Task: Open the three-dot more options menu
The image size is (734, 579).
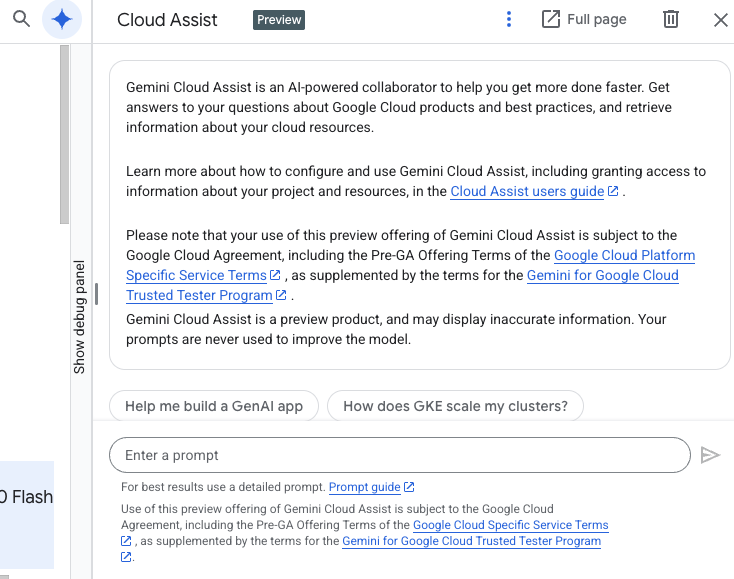Action: pos(509,19)
